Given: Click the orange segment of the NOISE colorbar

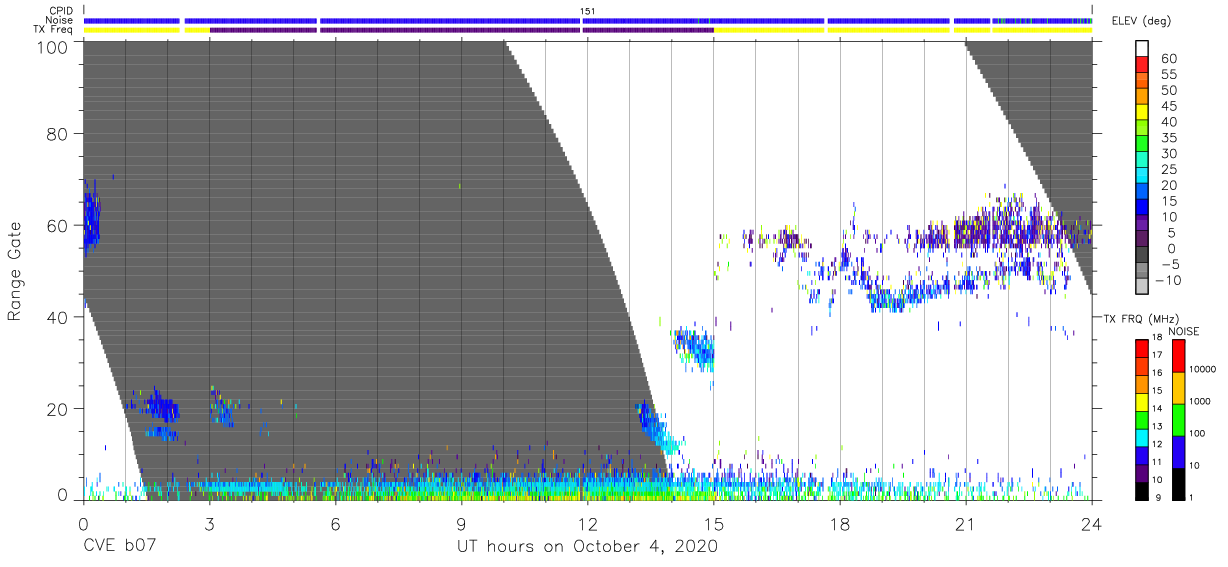Looking at the screenshot, I should 1179,388.
